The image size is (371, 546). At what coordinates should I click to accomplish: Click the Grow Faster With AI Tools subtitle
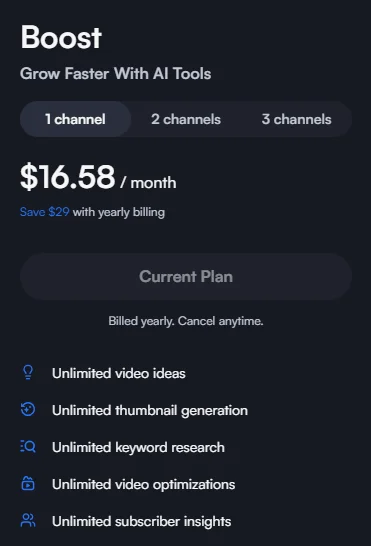[116, 73]
